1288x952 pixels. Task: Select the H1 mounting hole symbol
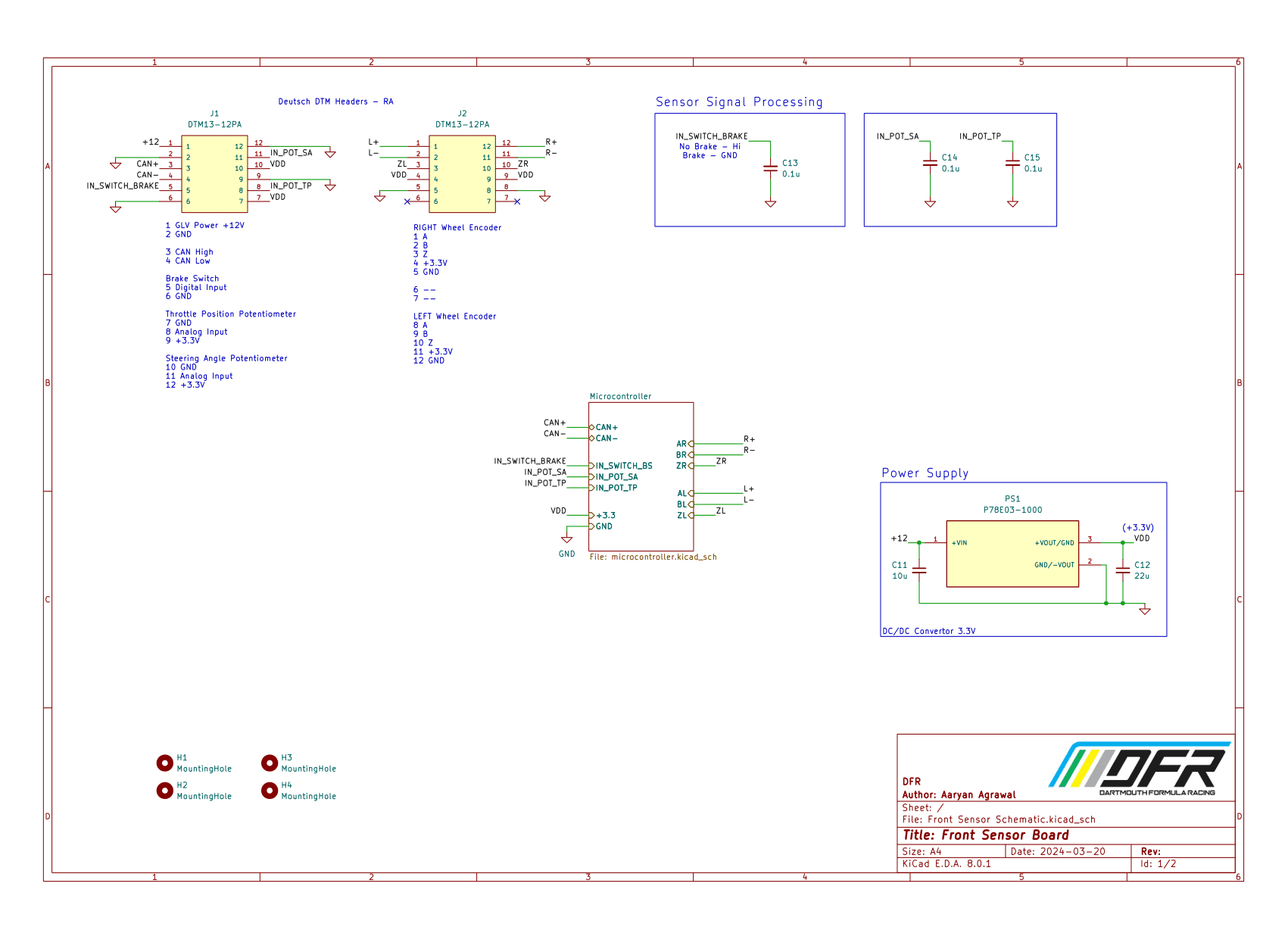164,763
